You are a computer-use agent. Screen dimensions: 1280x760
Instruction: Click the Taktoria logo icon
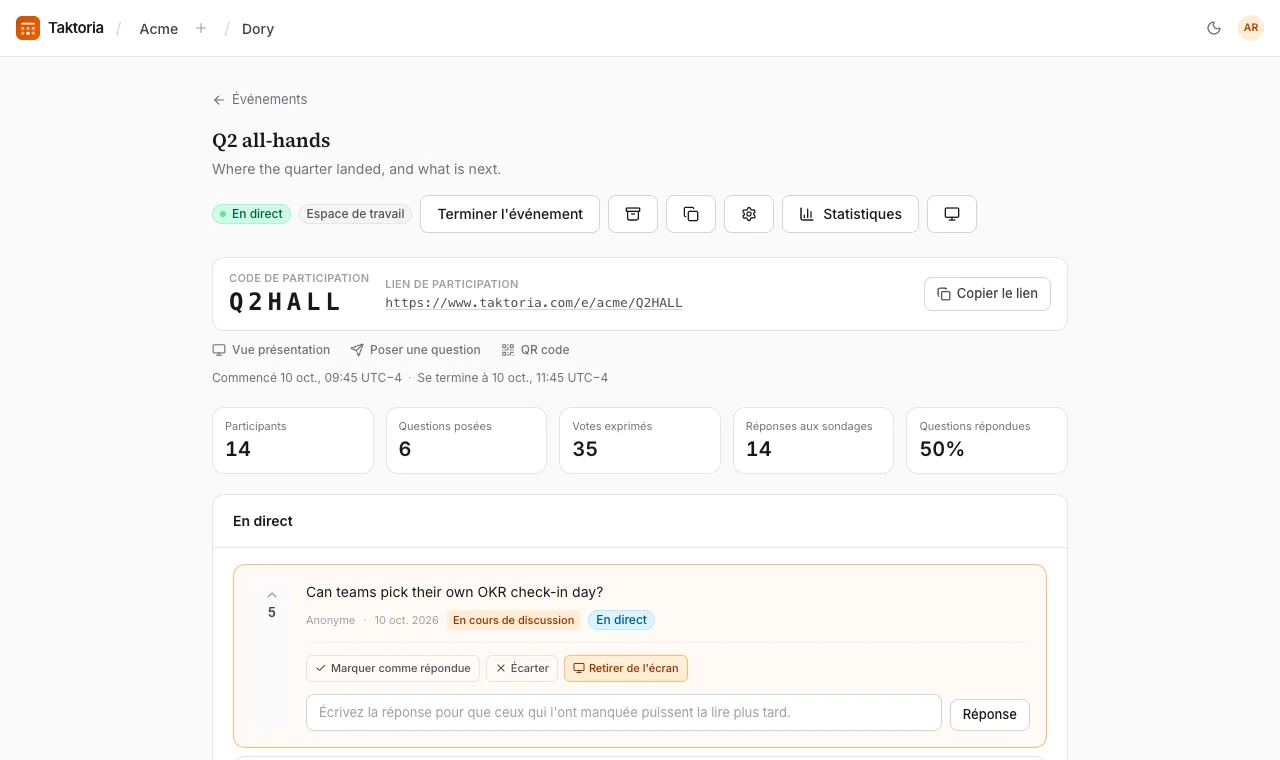[28, 28]
